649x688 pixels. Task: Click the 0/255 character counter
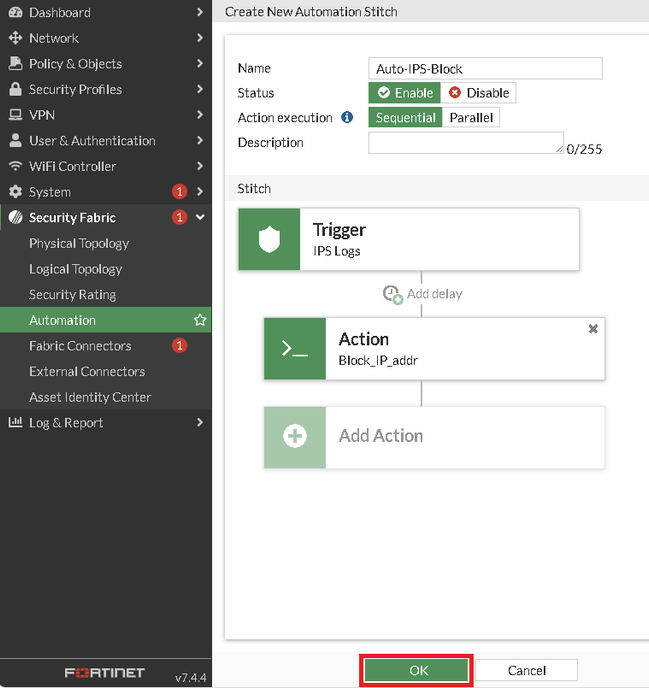[584, 149]
